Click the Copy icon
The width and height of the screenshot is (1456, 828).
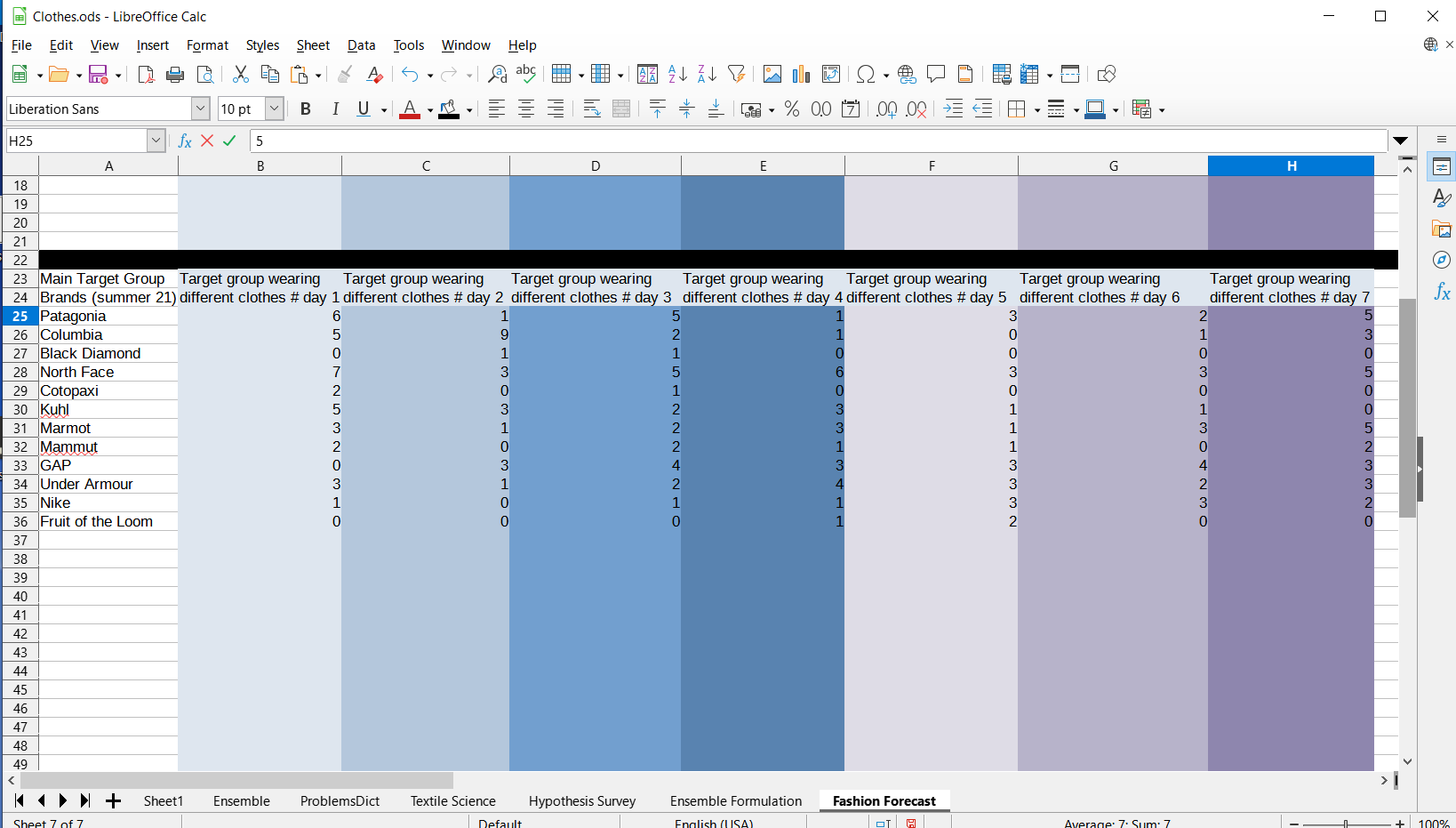point(269,74)
